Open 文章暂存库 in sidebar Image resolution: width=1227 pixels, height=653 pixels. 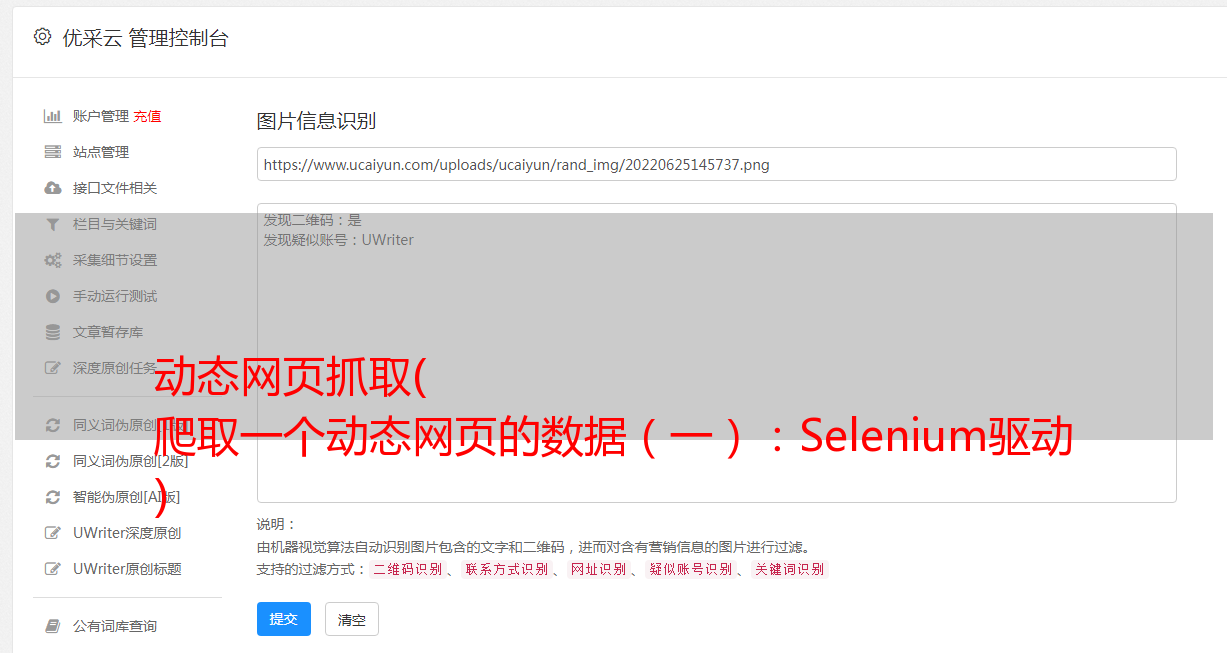pos(108,332)
